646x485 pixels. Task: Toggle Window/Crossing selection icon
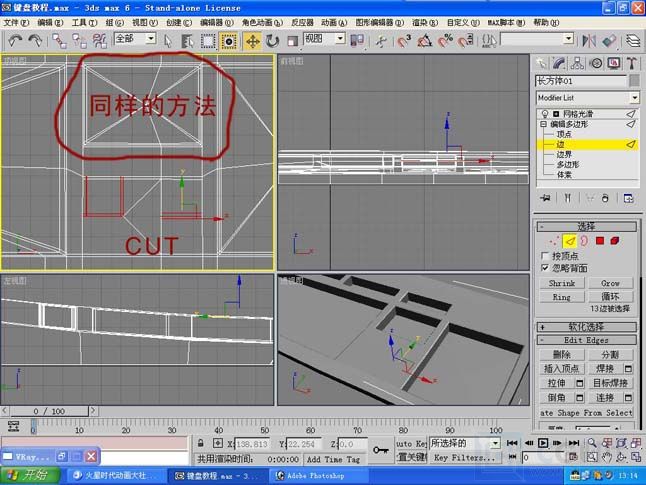229,41
